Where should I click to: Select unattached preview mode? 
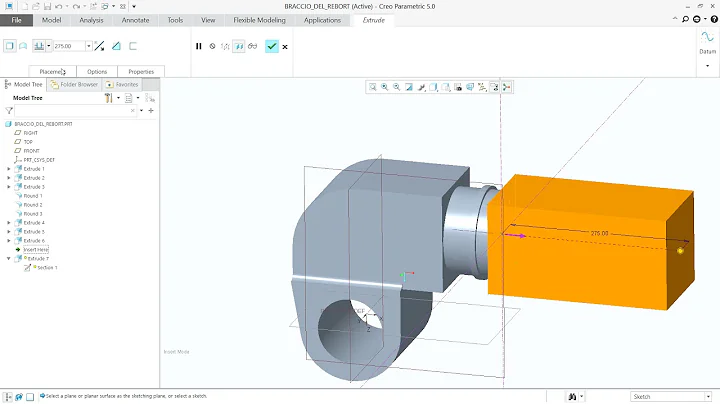point(225,46)
